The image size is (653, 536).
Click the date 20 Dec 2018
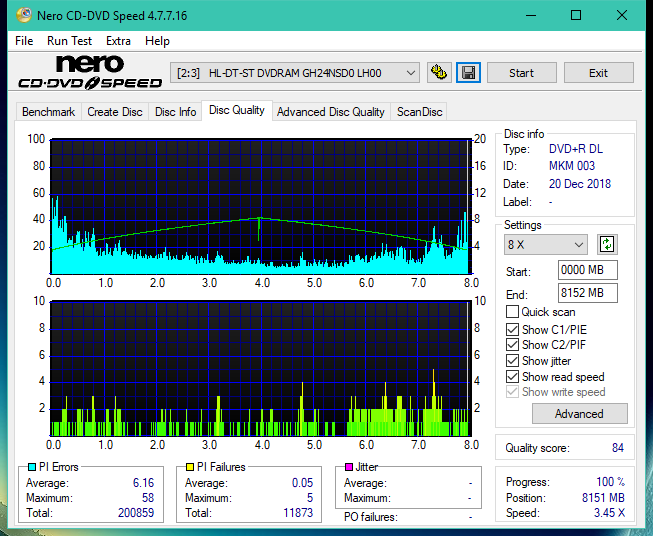click(580, 184)
